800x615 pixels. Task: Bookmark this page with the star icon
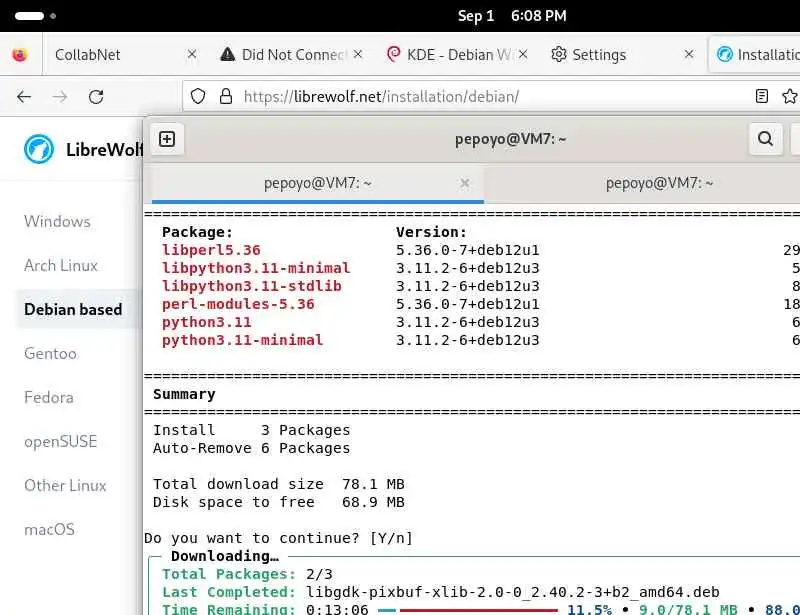coord(790,96)
